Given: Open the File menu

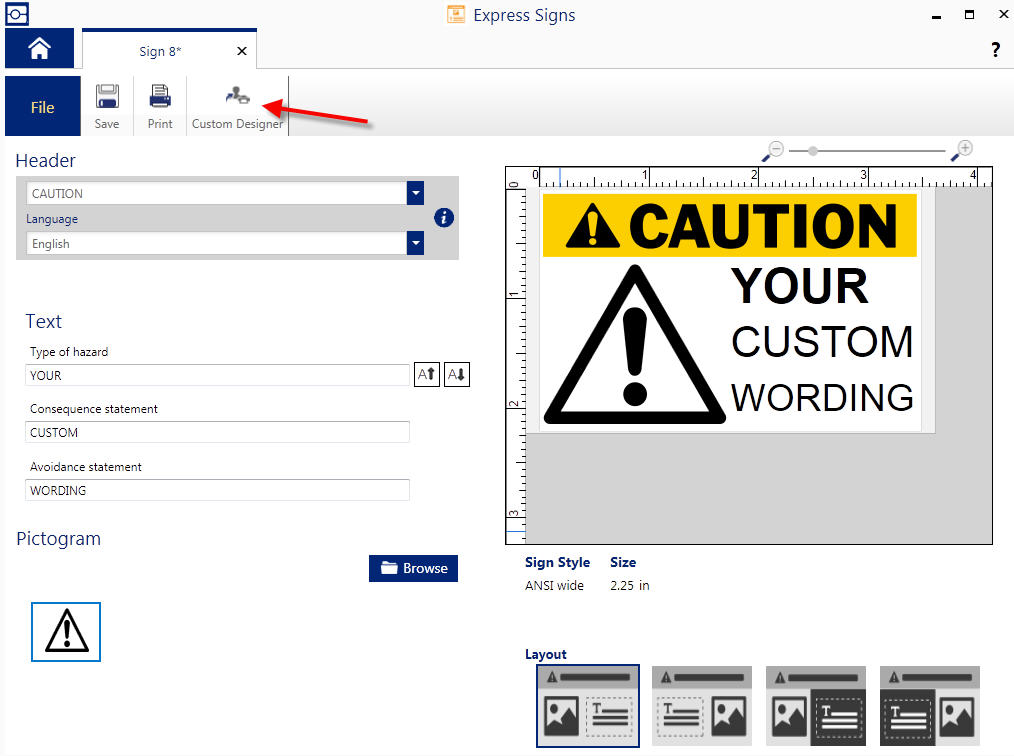Looking at the screenshot, I should point(43,107).
